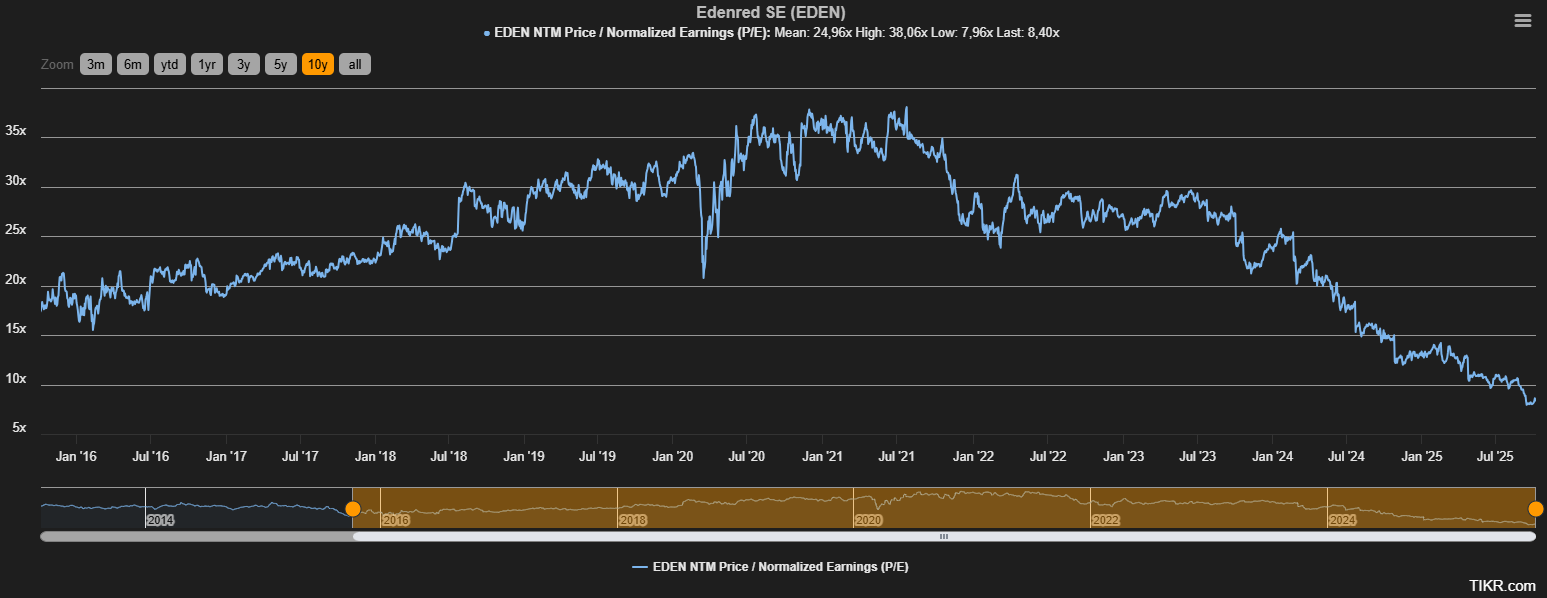Image resolution: width=1547 pixels, height=598 pixels.
Task: Click the 2014 navigator label
Action: click(x=161, y=521)
